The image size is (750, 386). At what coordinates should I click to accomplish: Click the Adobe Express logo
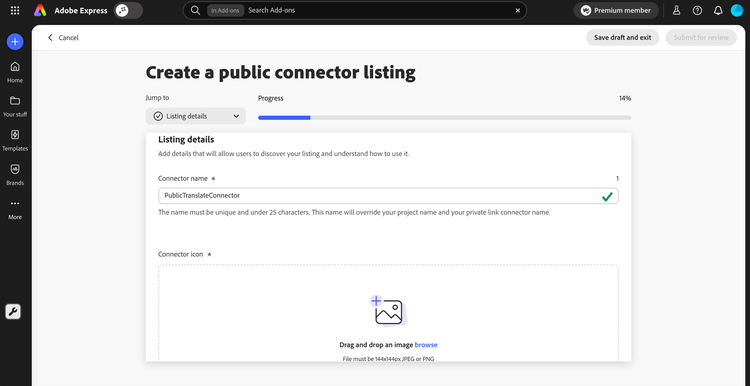(x=40, y=10)
